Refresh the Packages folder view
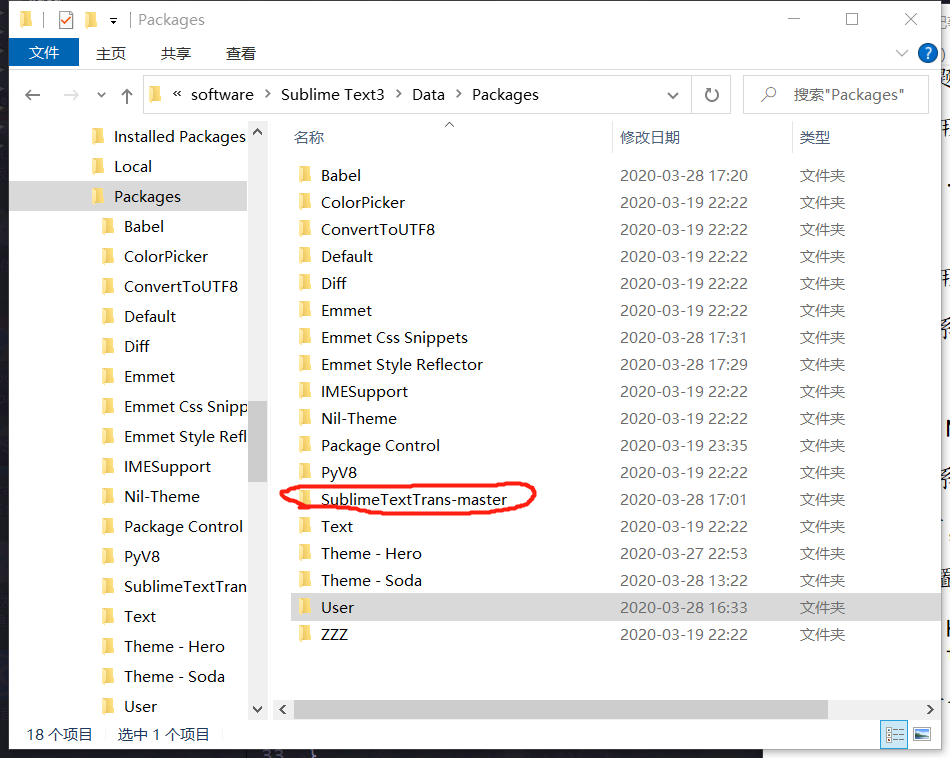The height and width of the screenshot is (758, 950). point(711,95)
